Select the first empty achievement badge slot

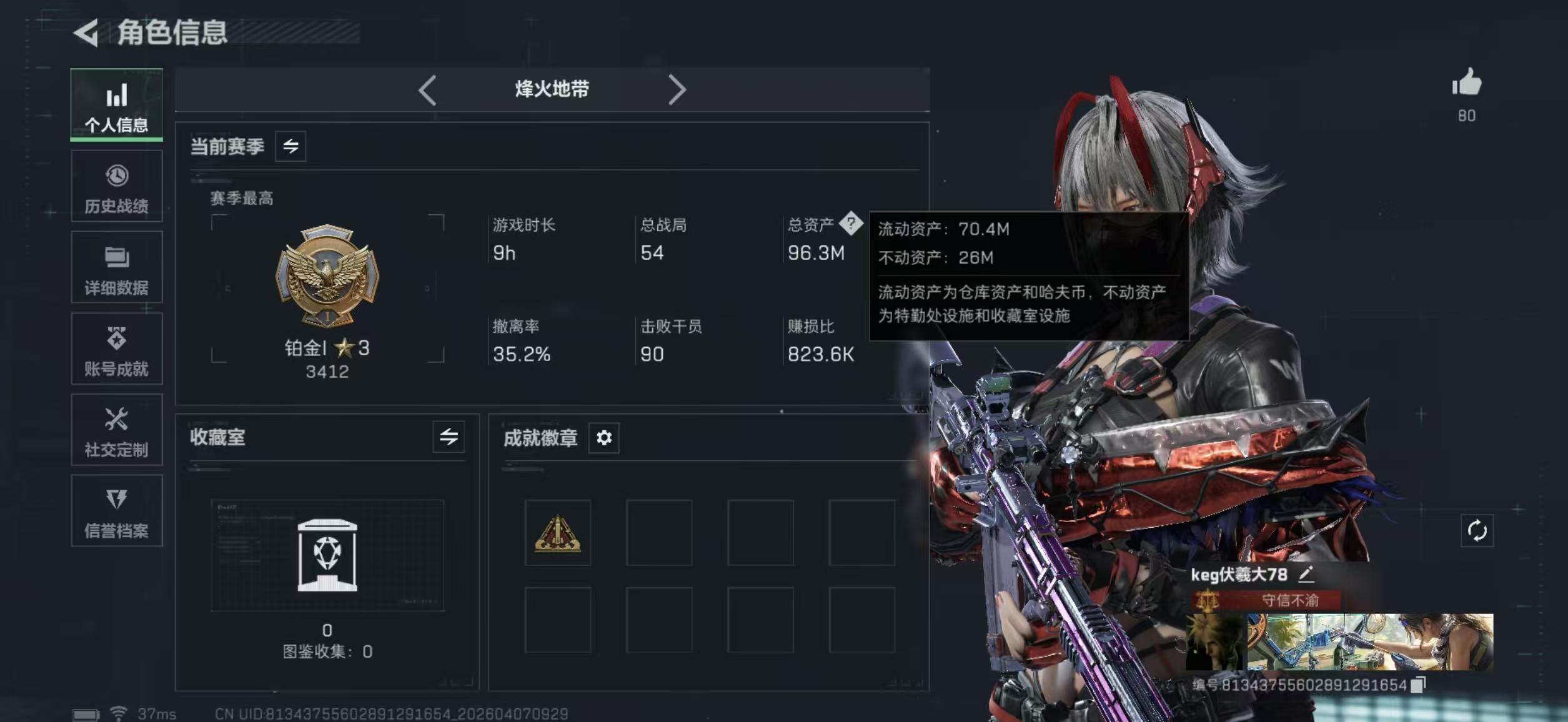[x=659, y=533]
